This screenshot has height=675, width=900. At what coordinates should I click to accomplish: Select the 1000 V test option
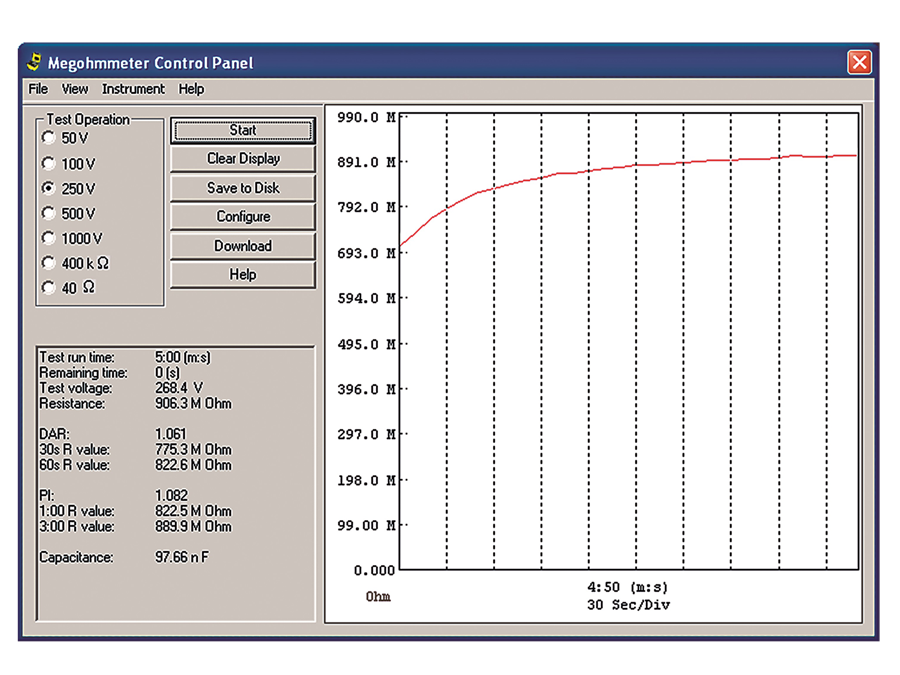coord(48,238)
